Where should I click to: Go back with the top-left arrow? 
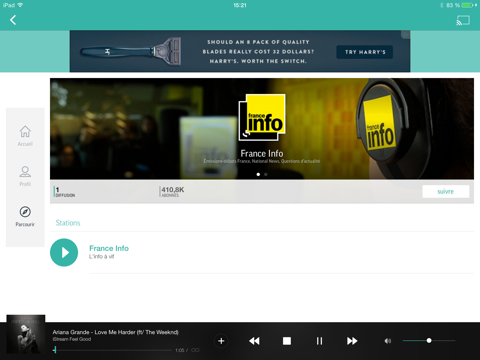pyautogui.click(x=13, y=20)
